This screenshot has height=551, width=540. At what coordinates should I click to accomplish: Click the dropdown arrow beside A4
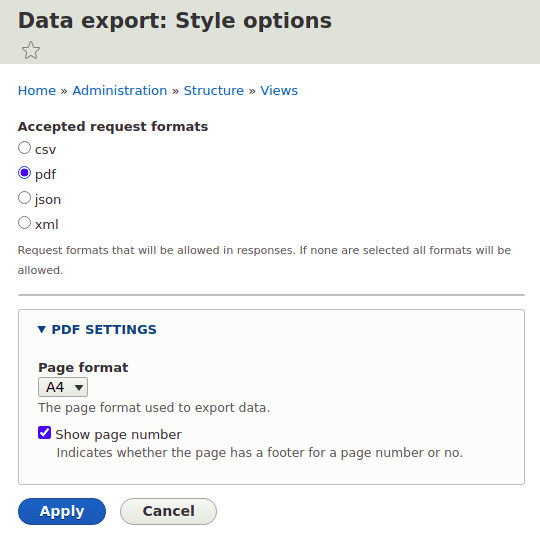click(x=79, y=388)
